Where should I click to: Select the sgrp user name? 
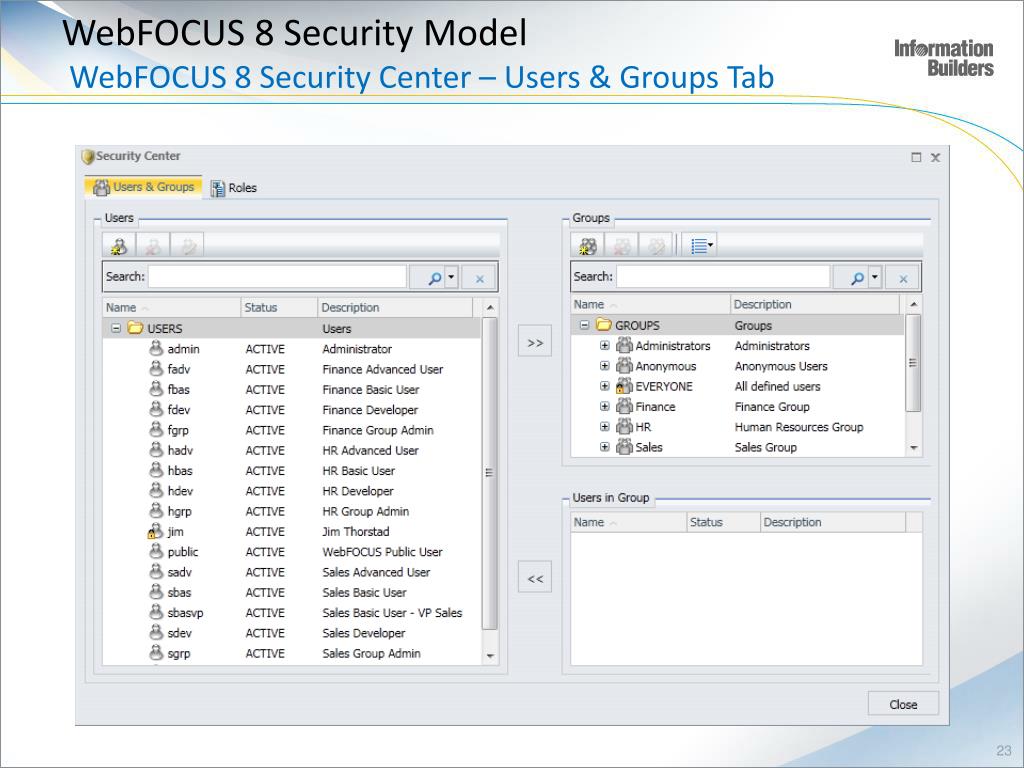tap(179, 652)
